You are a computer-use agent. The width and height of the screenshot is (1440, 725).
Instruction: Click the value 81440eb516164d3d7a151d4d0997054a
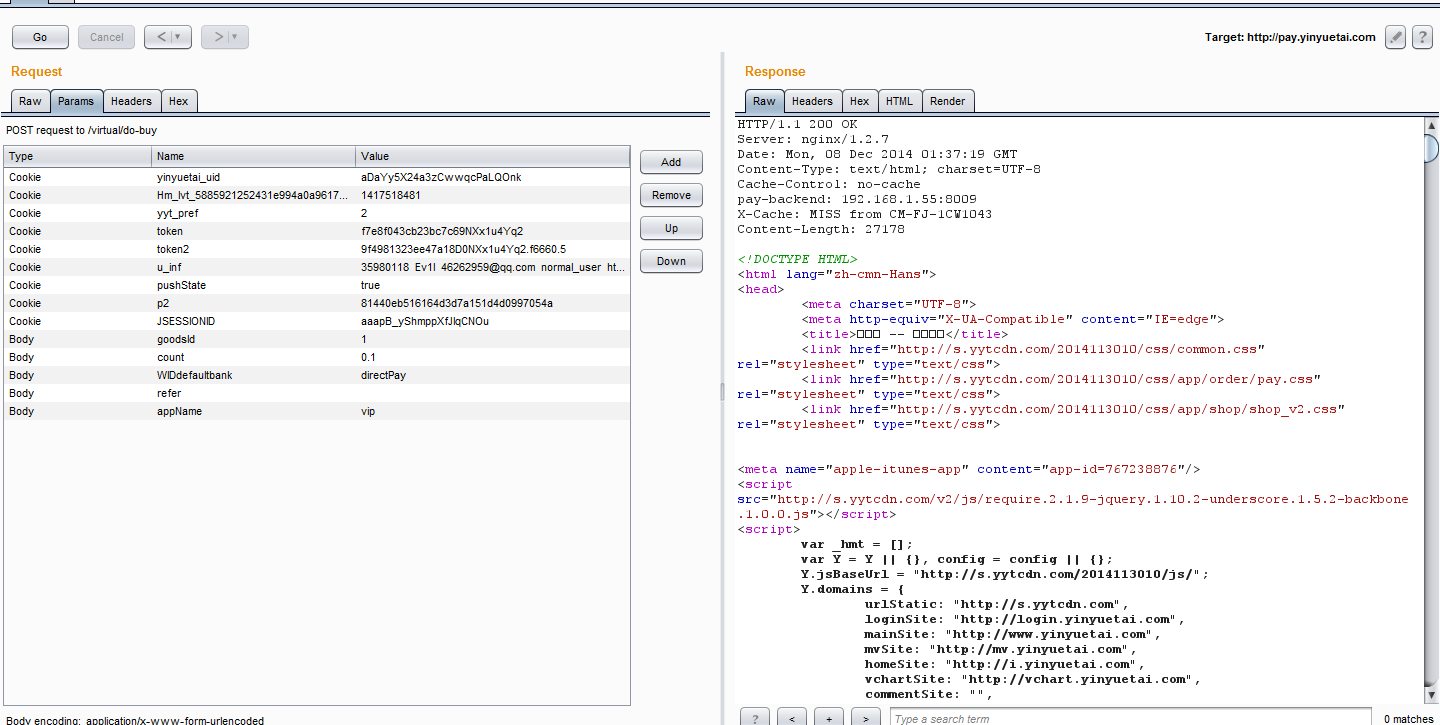[457, 303]
